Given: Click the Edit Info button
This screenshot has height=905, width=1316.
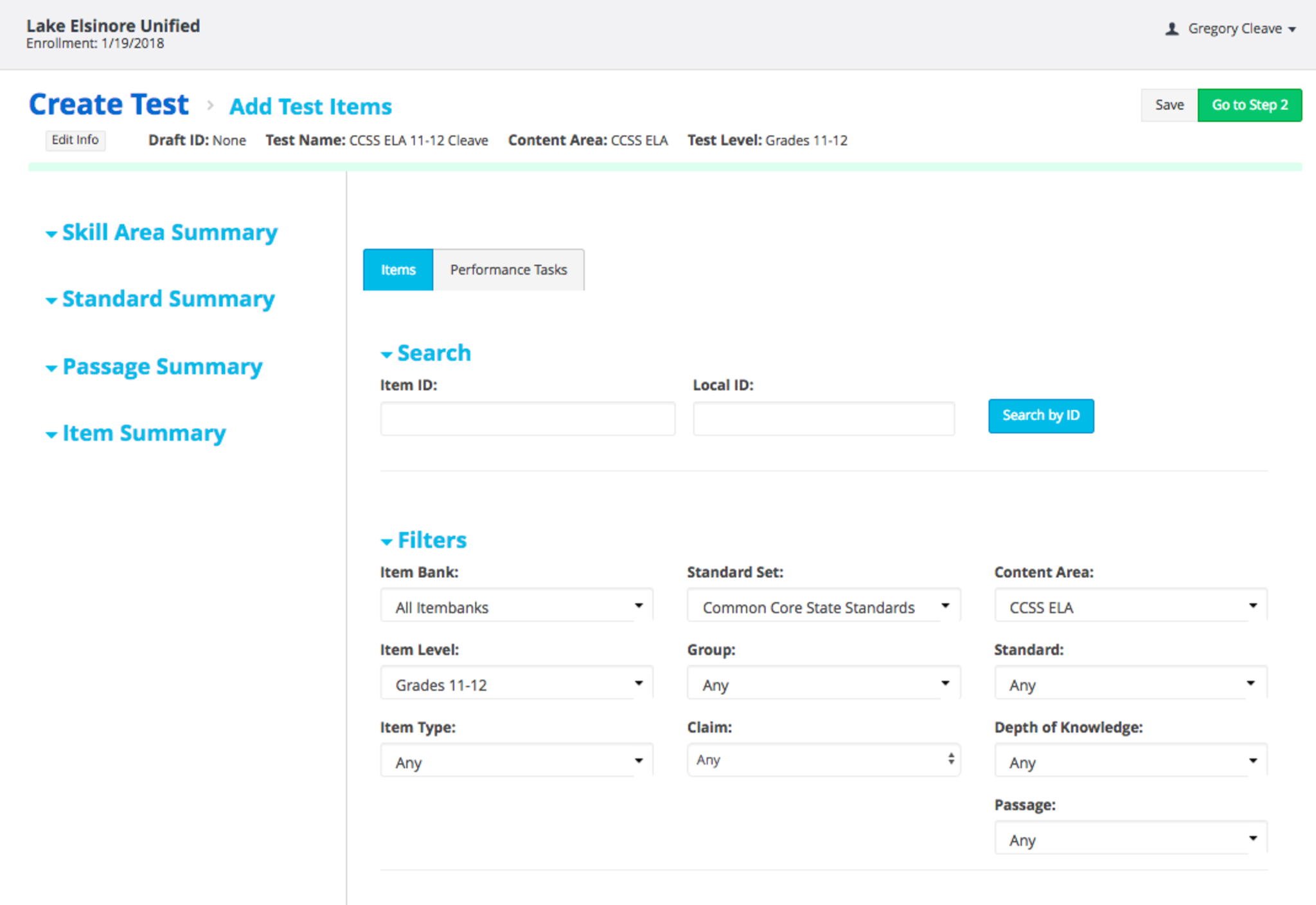Looking at the screenshot, I should click(75, 140).
